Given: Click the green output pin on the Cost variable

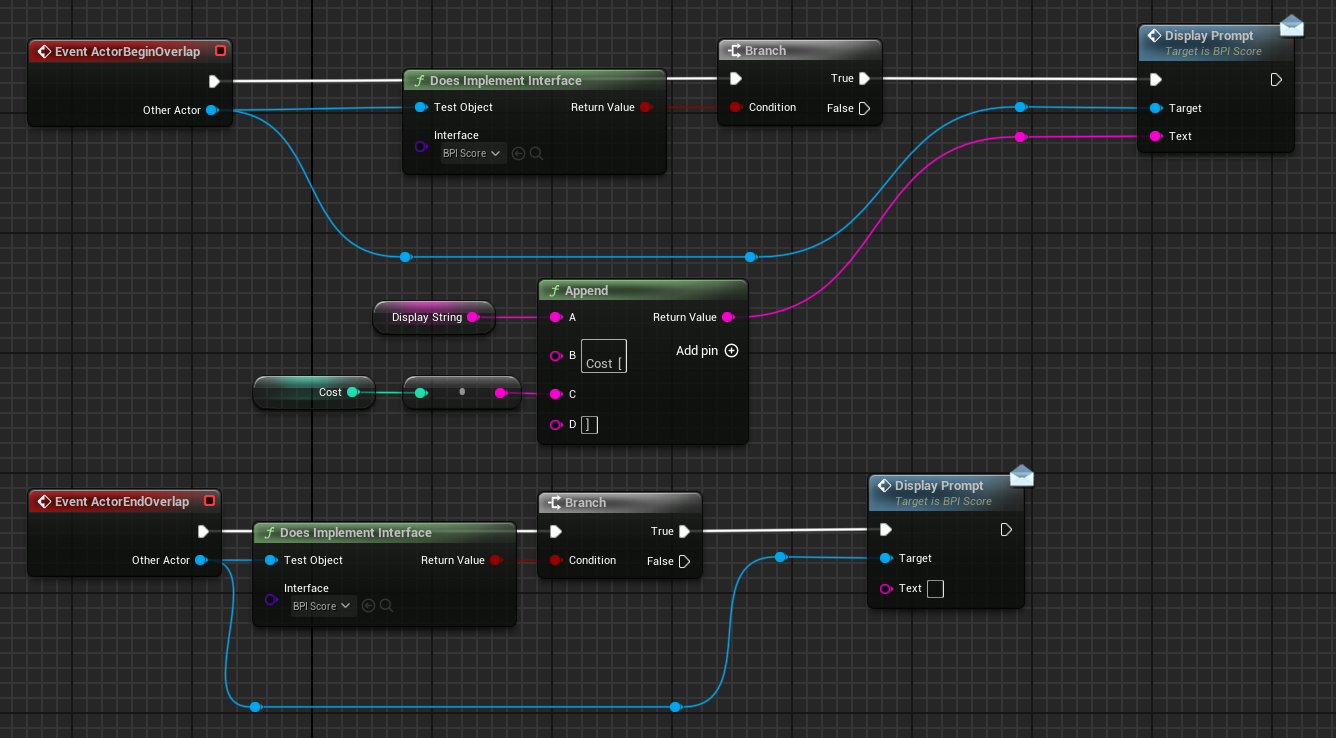Looking at the screenshot, I should [x=352, y=393].
